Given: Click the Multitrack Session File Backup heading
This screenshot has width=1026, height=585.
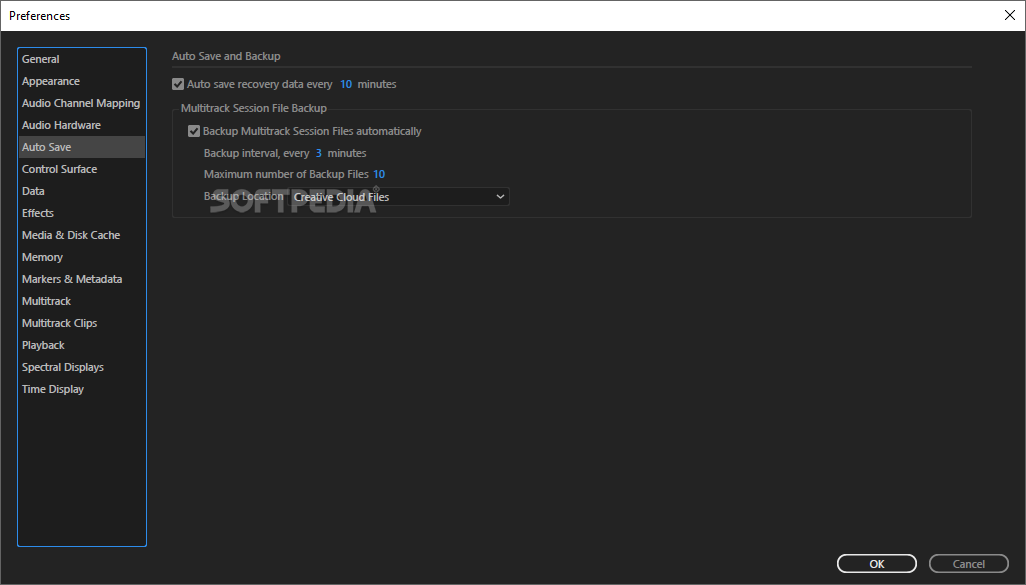Looking at the screenshot, I should [254, 109].
